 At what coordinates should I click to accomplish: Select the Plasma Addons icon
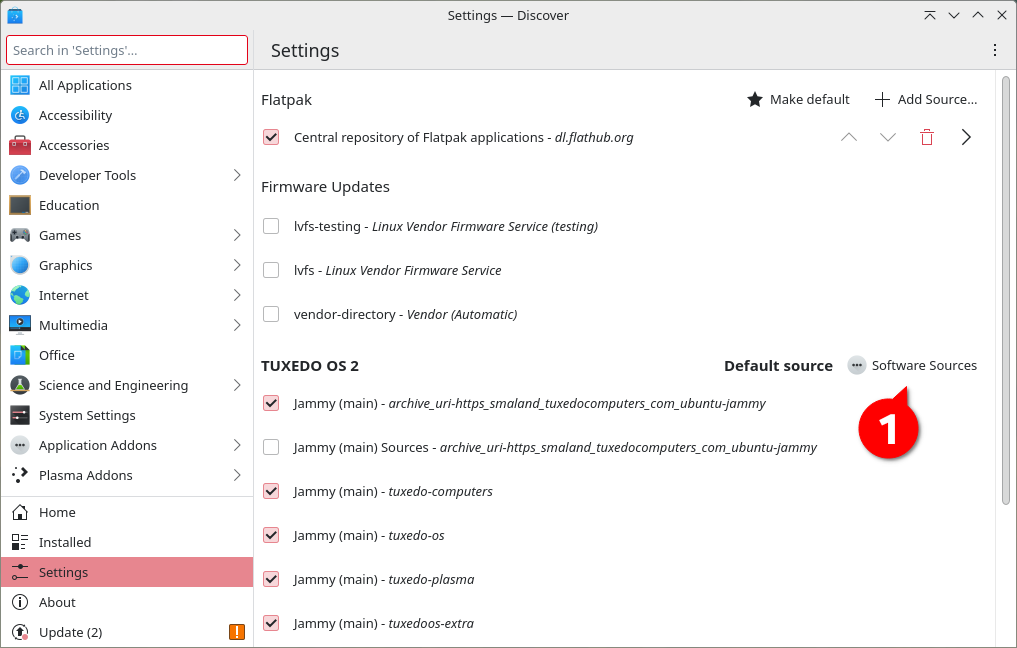click(x=20, y=475)
